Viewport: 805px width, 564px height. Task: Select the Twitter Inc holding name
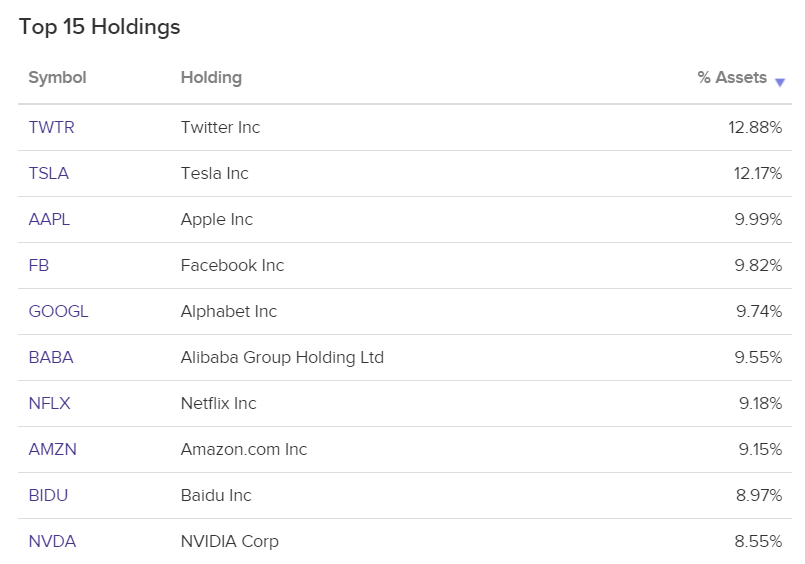220,127
